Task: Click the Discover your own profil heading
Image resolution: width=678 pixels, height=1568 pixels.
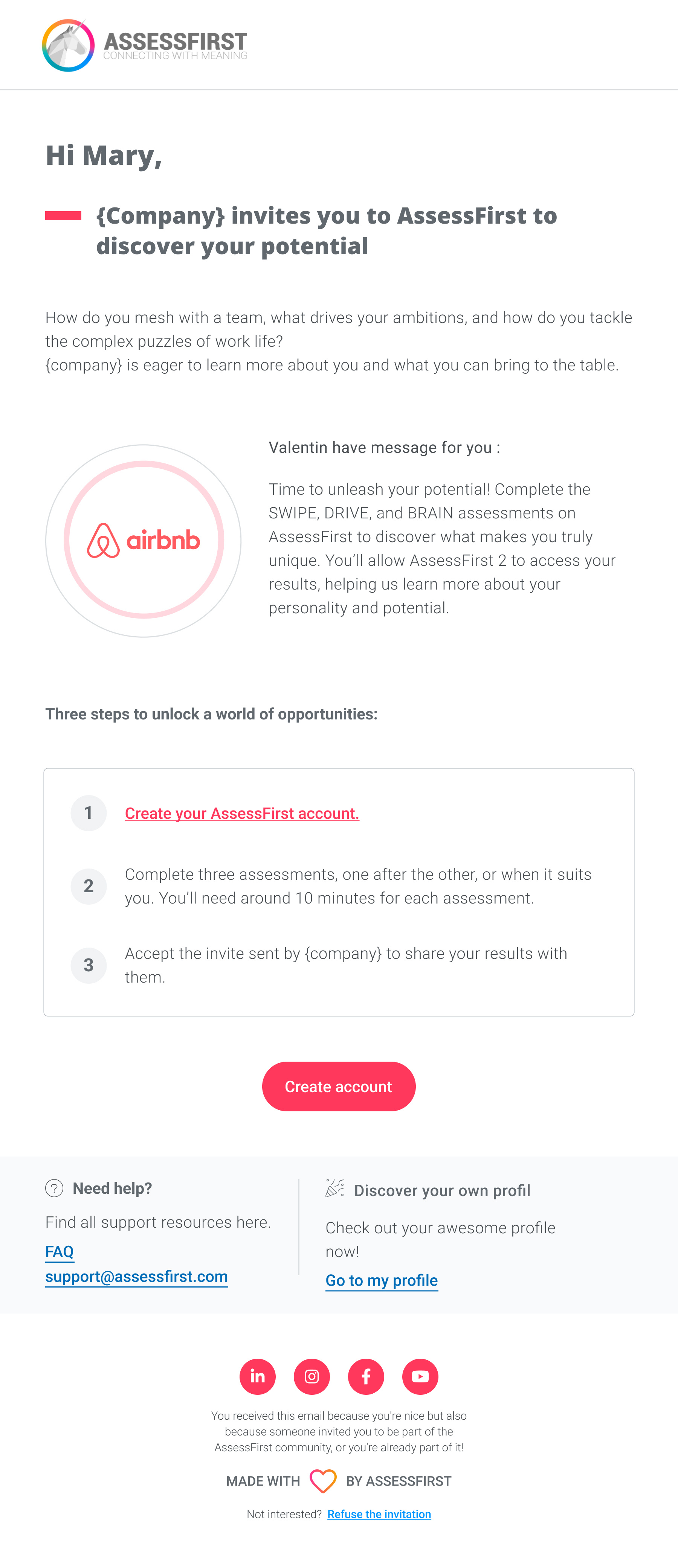Action: point(442,1191)
